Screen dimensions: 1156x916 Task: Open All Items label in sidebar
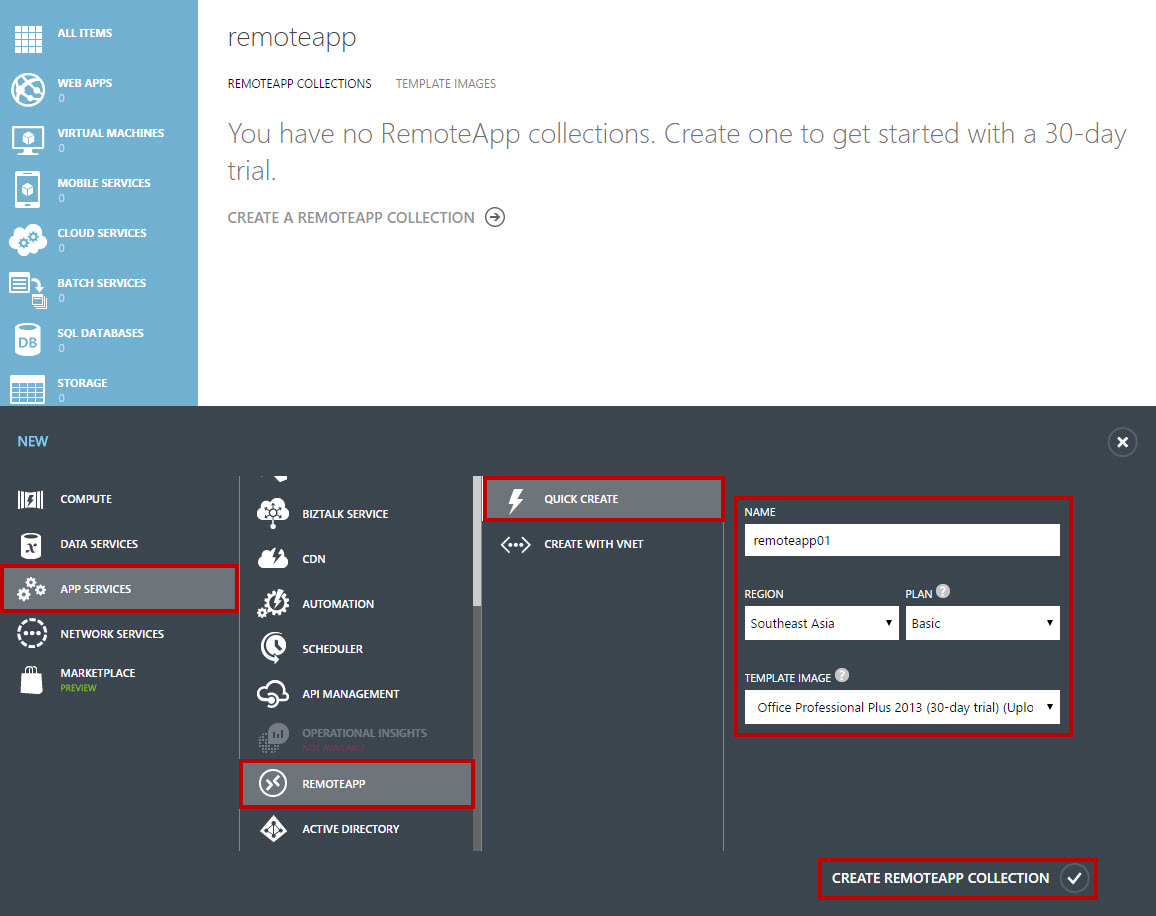tap(85, 33)
